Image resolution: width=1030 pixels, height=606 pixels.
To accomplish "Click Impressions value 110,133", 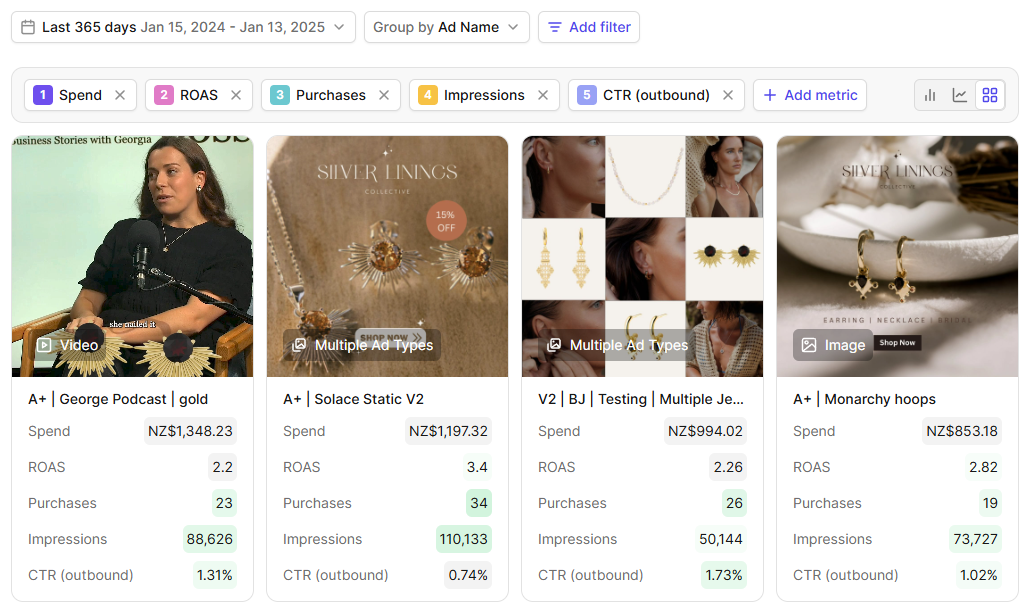I will click(464, 539).
